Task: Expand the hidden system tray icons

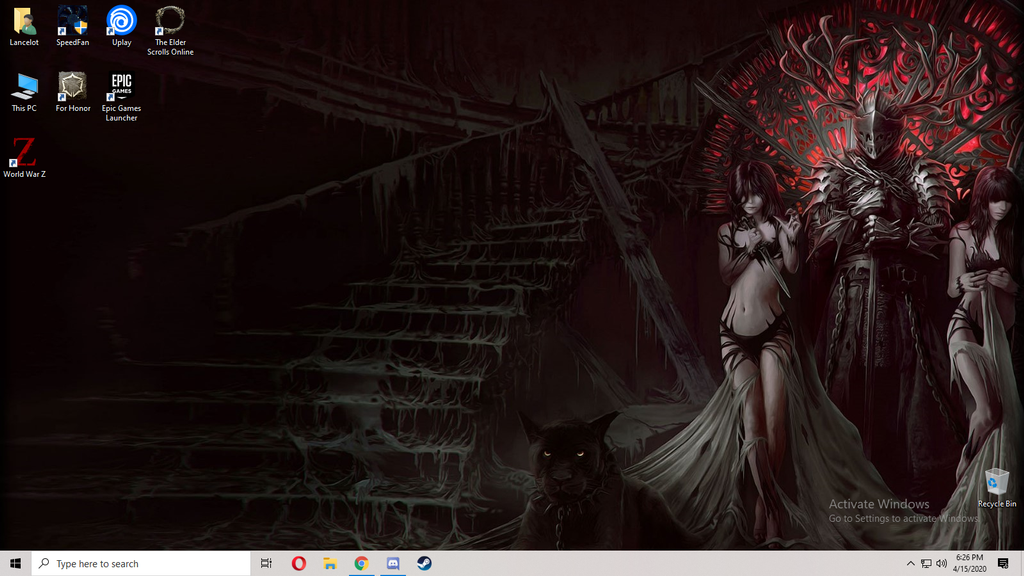Action: 910,563
